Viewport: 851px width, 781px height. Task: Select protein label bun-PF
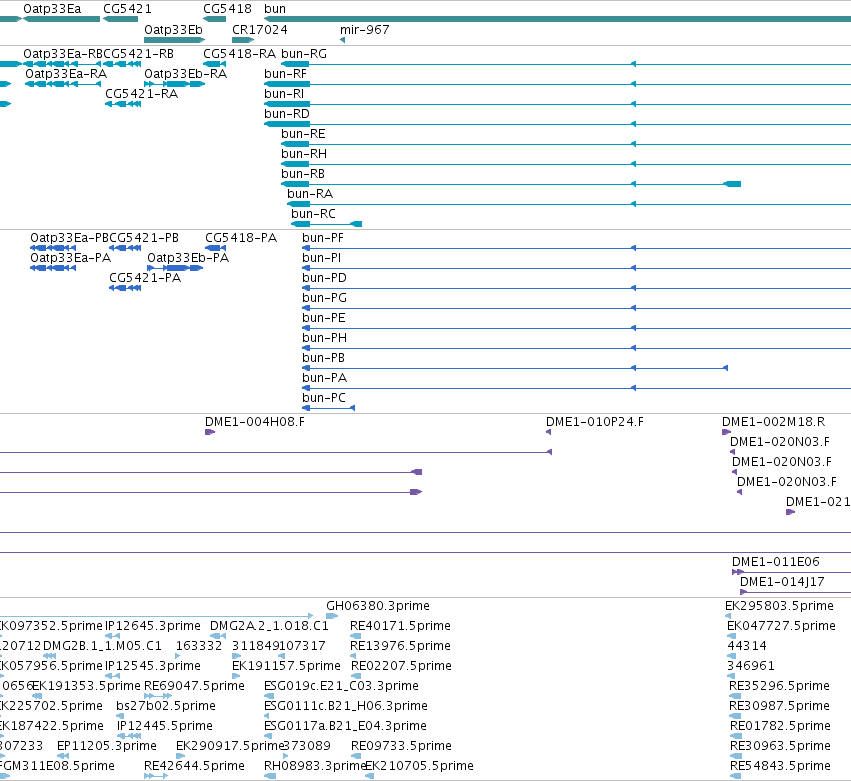[323, 238]
